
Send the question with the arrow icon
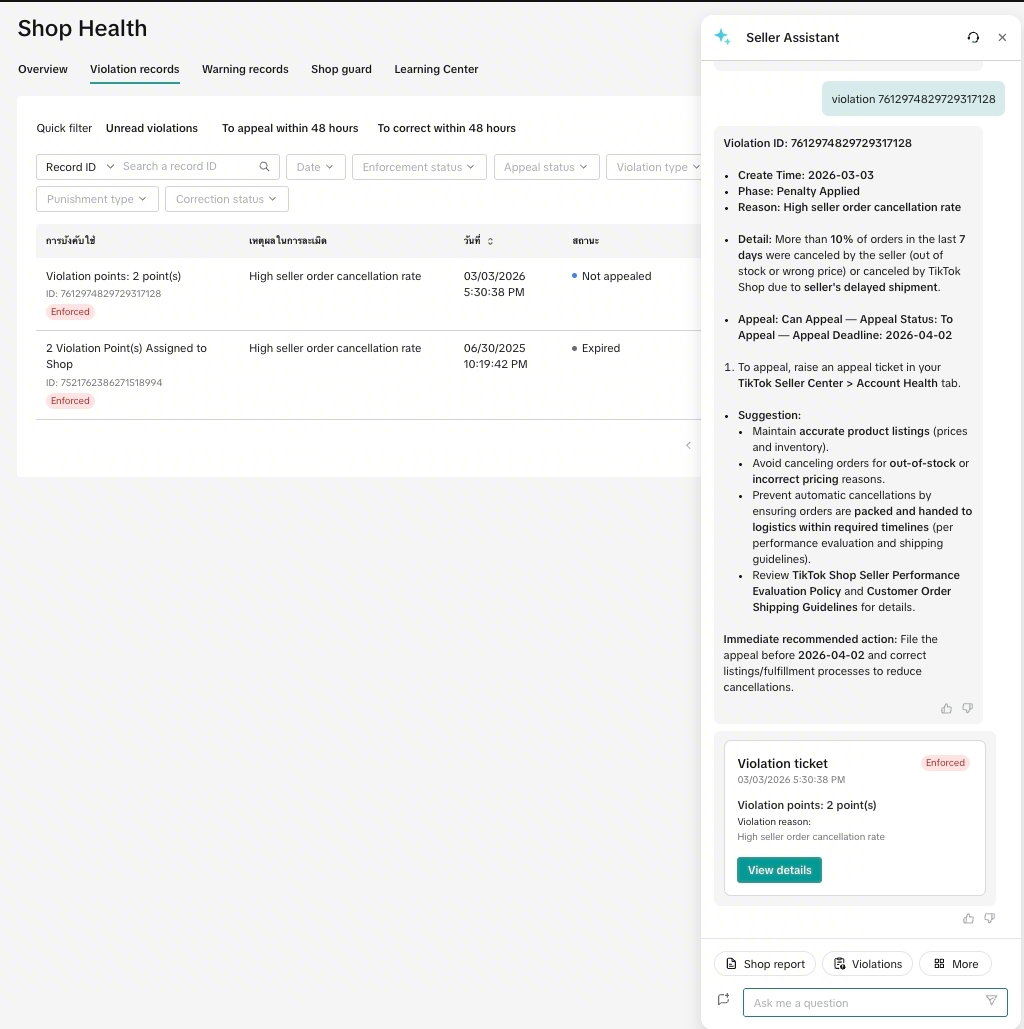click(x=991, y=1001)
